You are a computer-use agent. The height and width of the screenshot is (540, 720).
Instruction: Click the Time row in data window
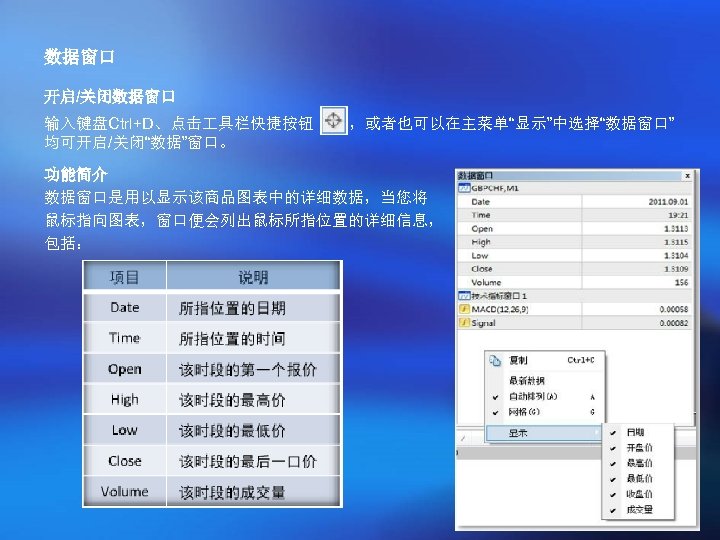coord(575,215)
